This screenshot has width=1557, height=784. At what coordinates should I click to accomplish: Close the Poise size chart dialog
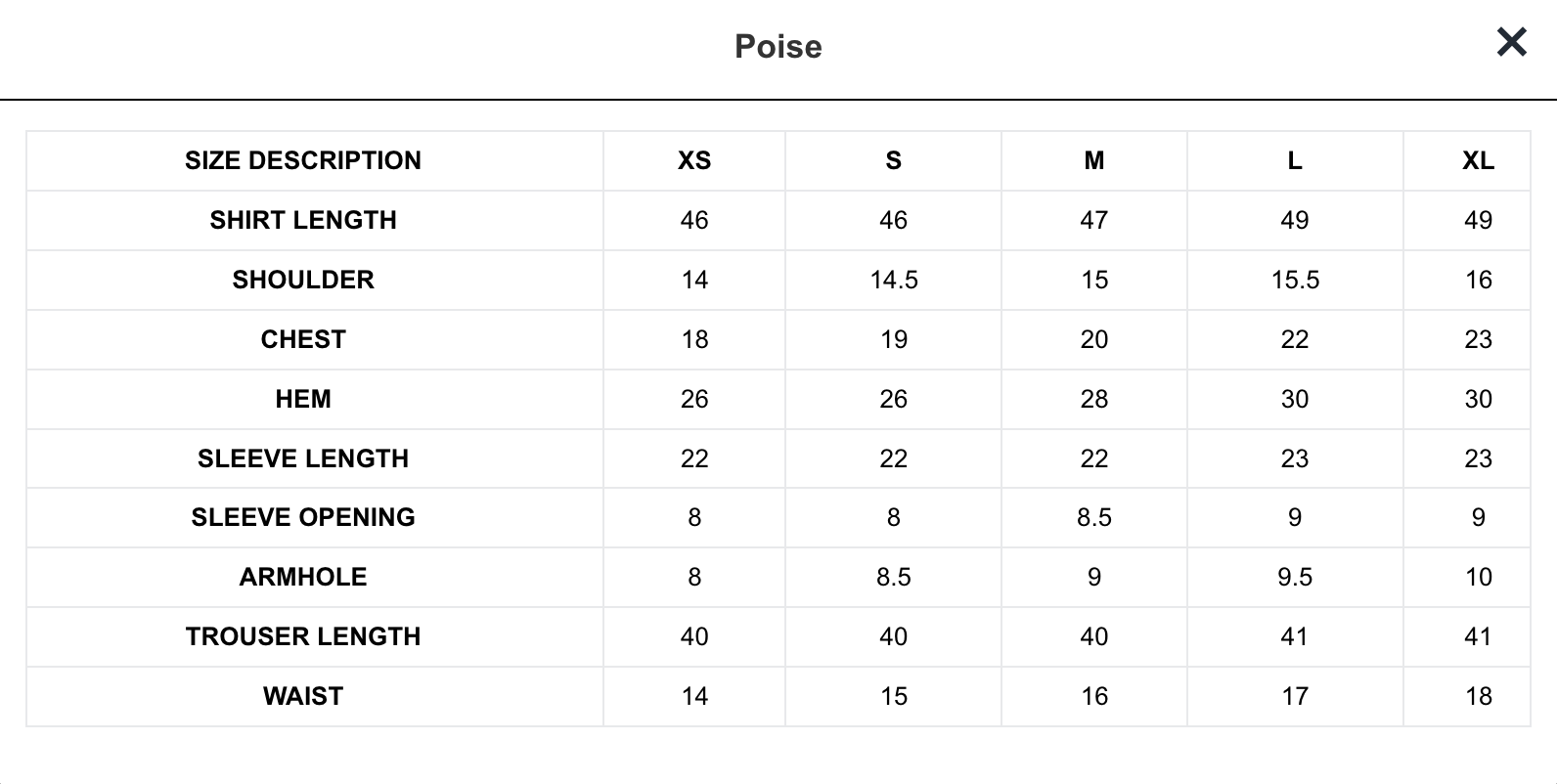(1511, 42)
